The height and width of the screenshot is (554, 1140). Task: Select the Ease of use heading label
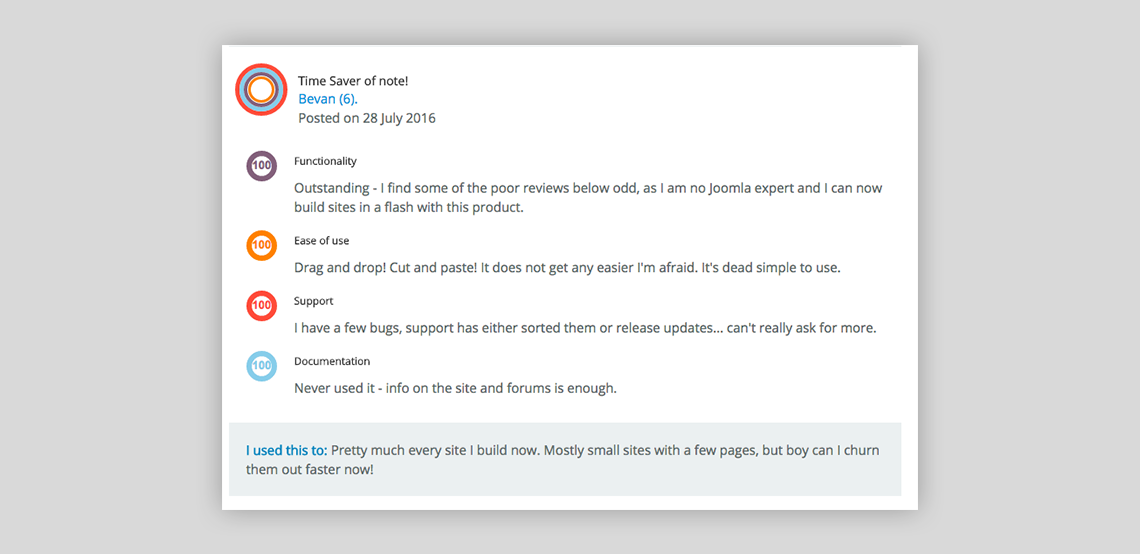coord(321,241)
